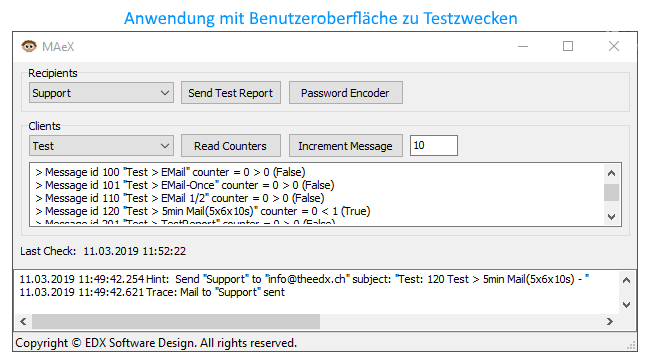Viewport: 645px width, 360px height.
Task: Click the message list scroll down arrow
Action: (612, 216)
